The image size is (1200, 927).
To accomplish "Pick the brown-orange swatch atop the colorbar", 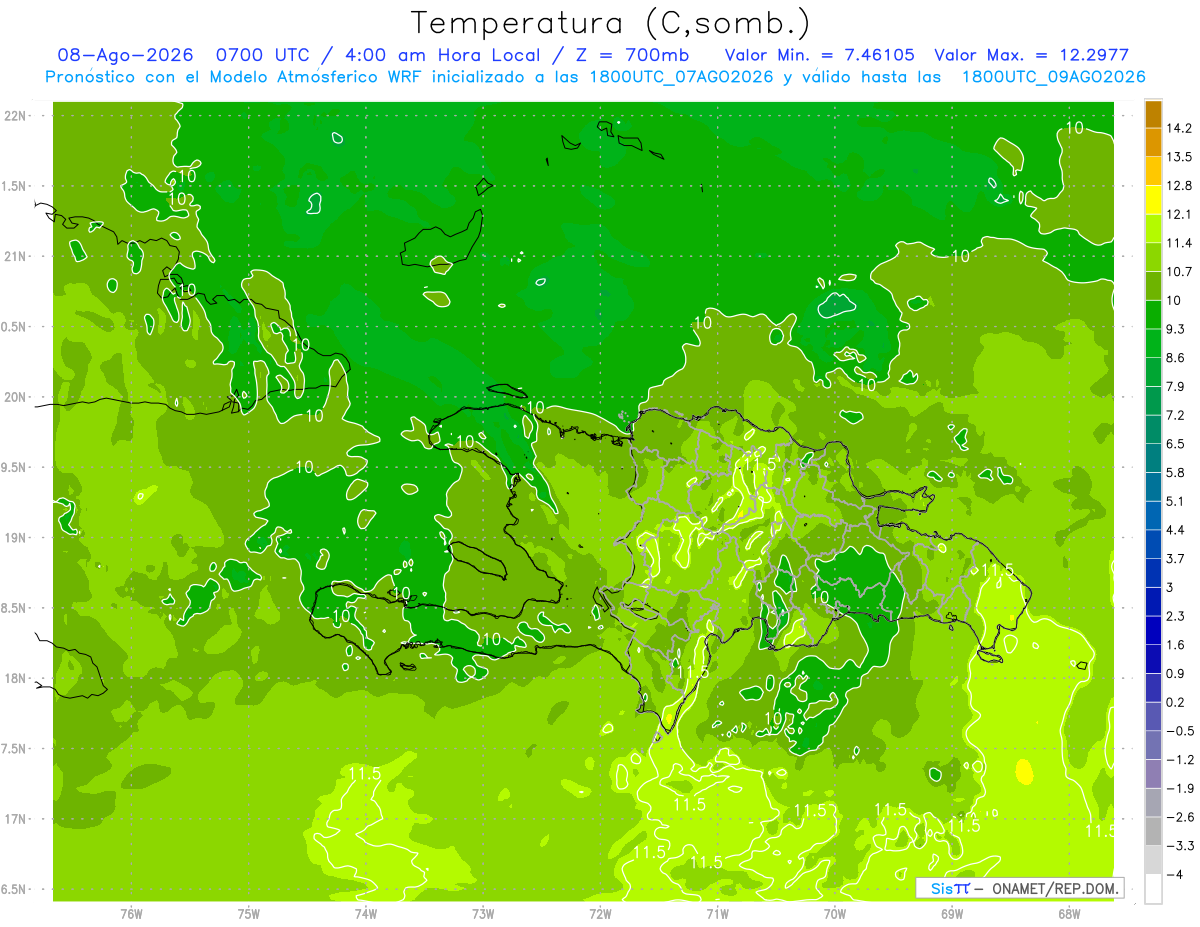I will click(1153, 114).
